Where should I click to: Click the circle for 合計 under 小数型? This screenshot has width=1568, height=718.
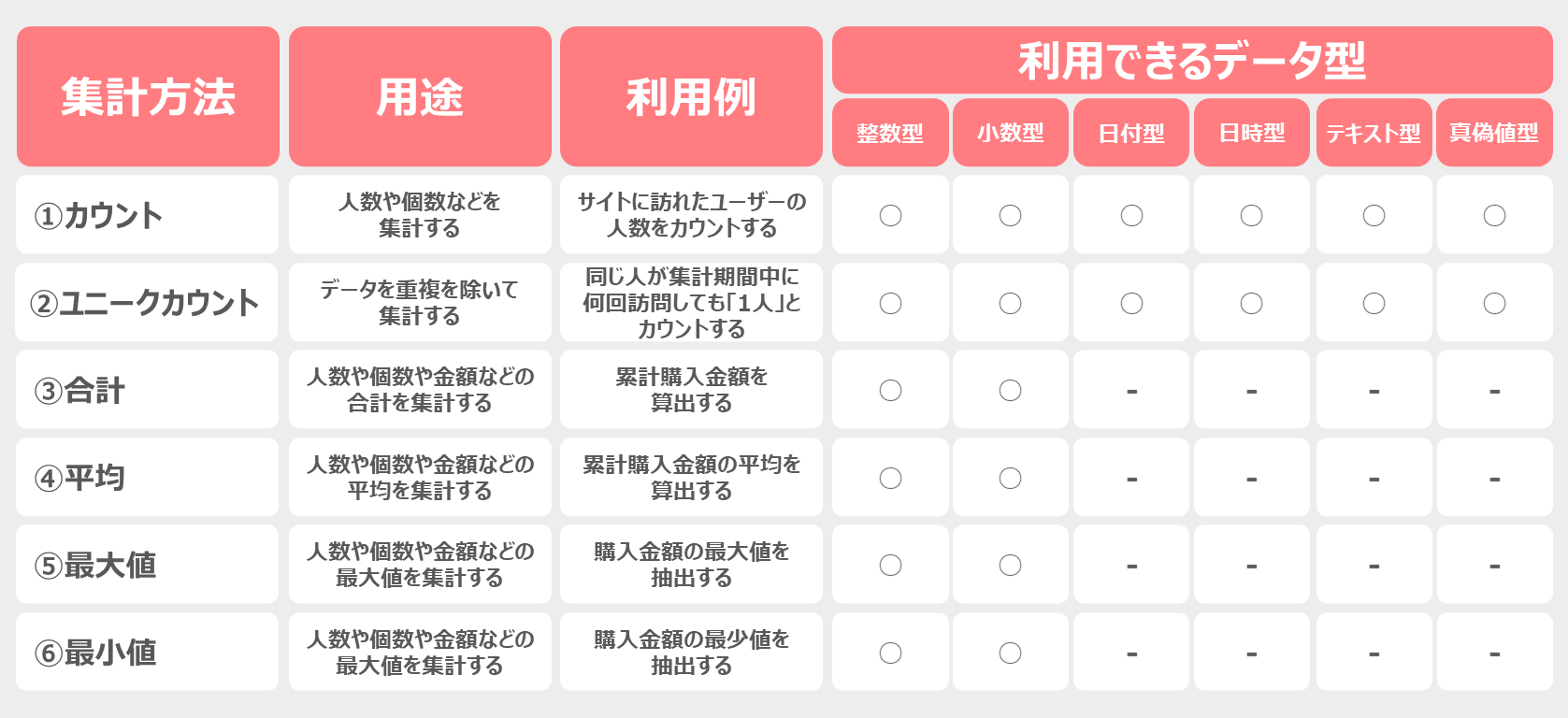click(1010, 390)
